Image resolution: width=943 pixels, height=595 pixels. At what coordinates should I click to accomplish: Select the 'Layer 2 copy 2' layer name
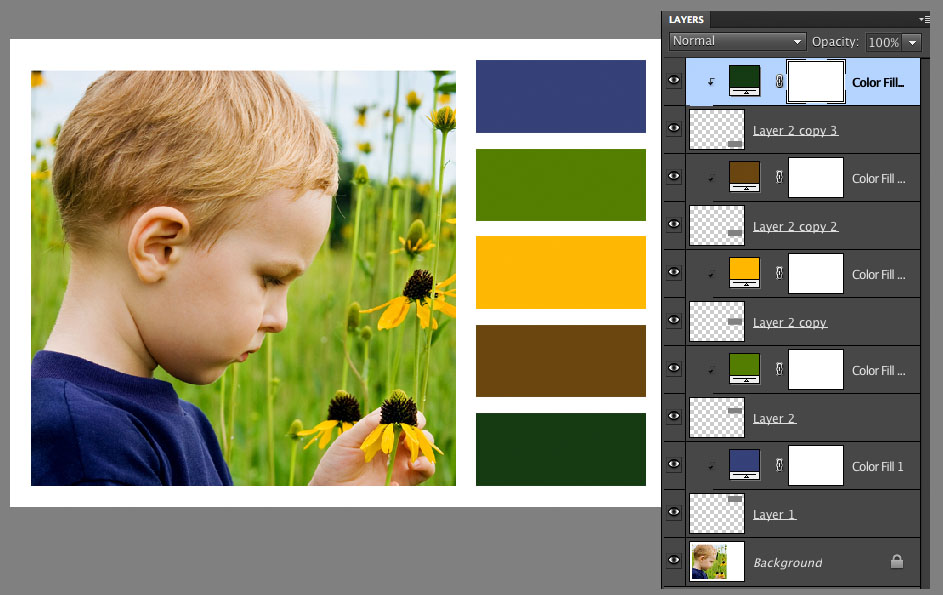(795, 227)
